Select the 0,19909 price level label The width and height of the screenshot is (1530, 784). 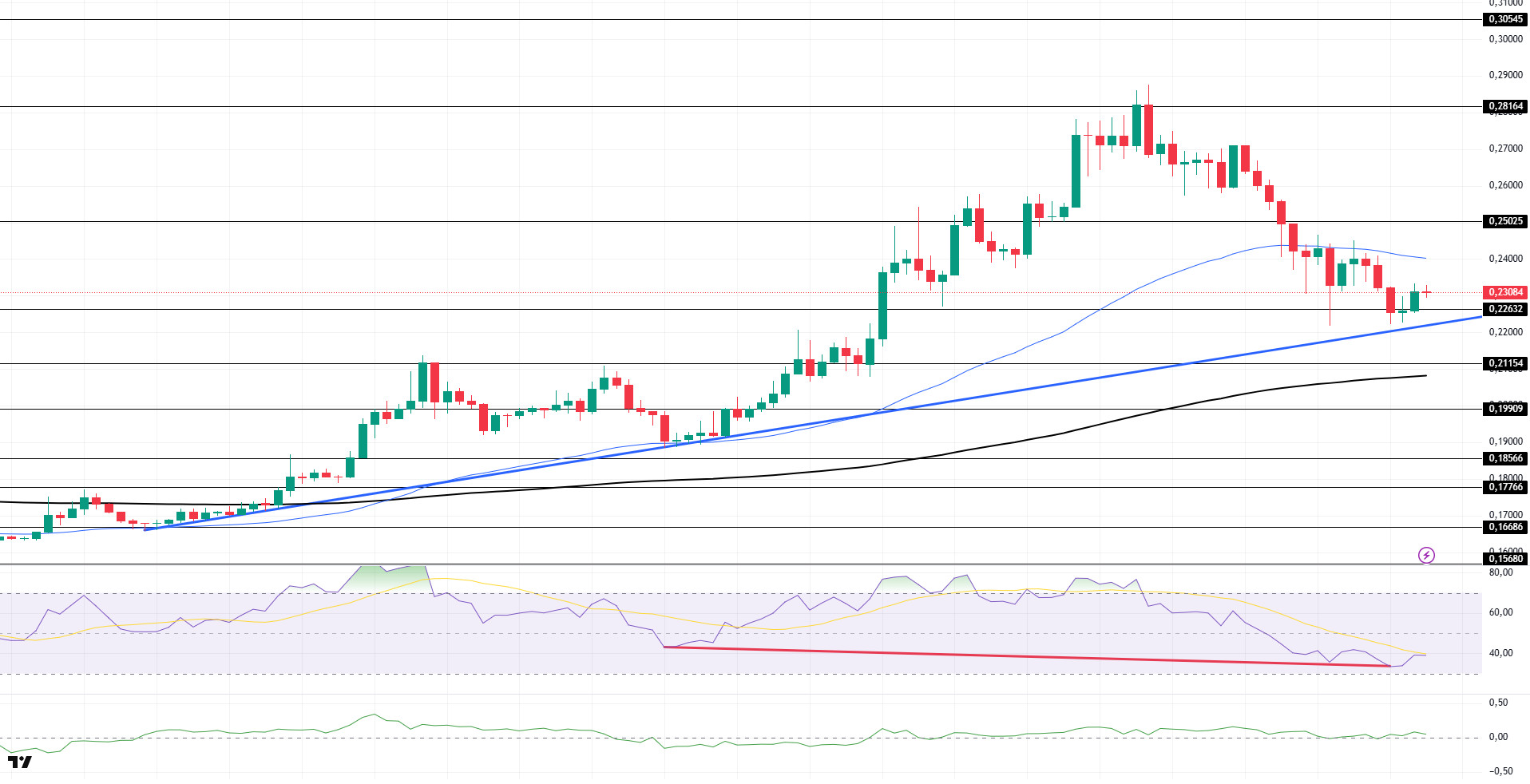tap(1505, 409)
